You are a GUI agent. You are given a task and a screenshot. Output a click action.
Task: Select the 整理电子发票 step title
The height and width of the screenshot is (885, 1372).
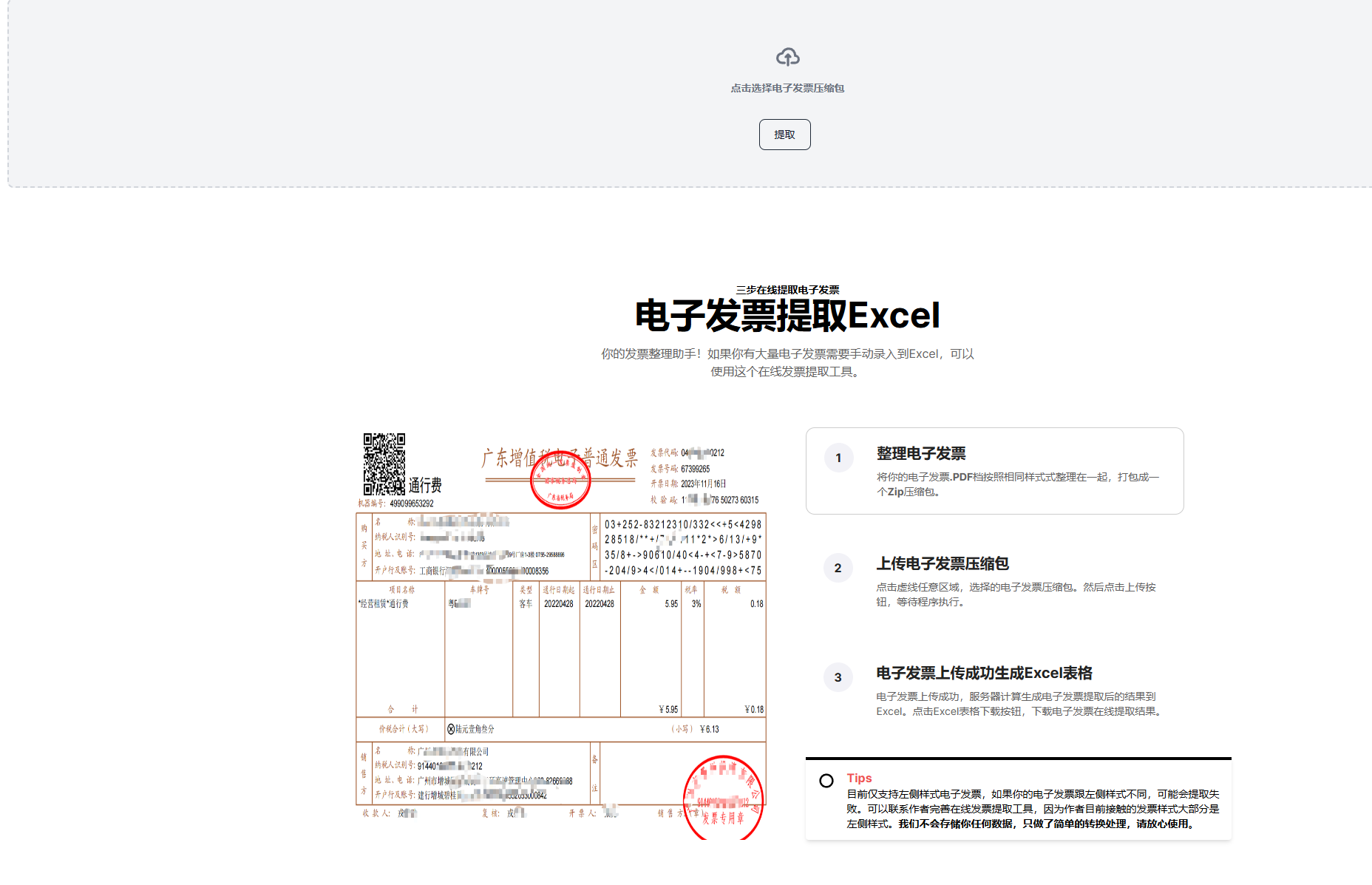click(921, 453)
